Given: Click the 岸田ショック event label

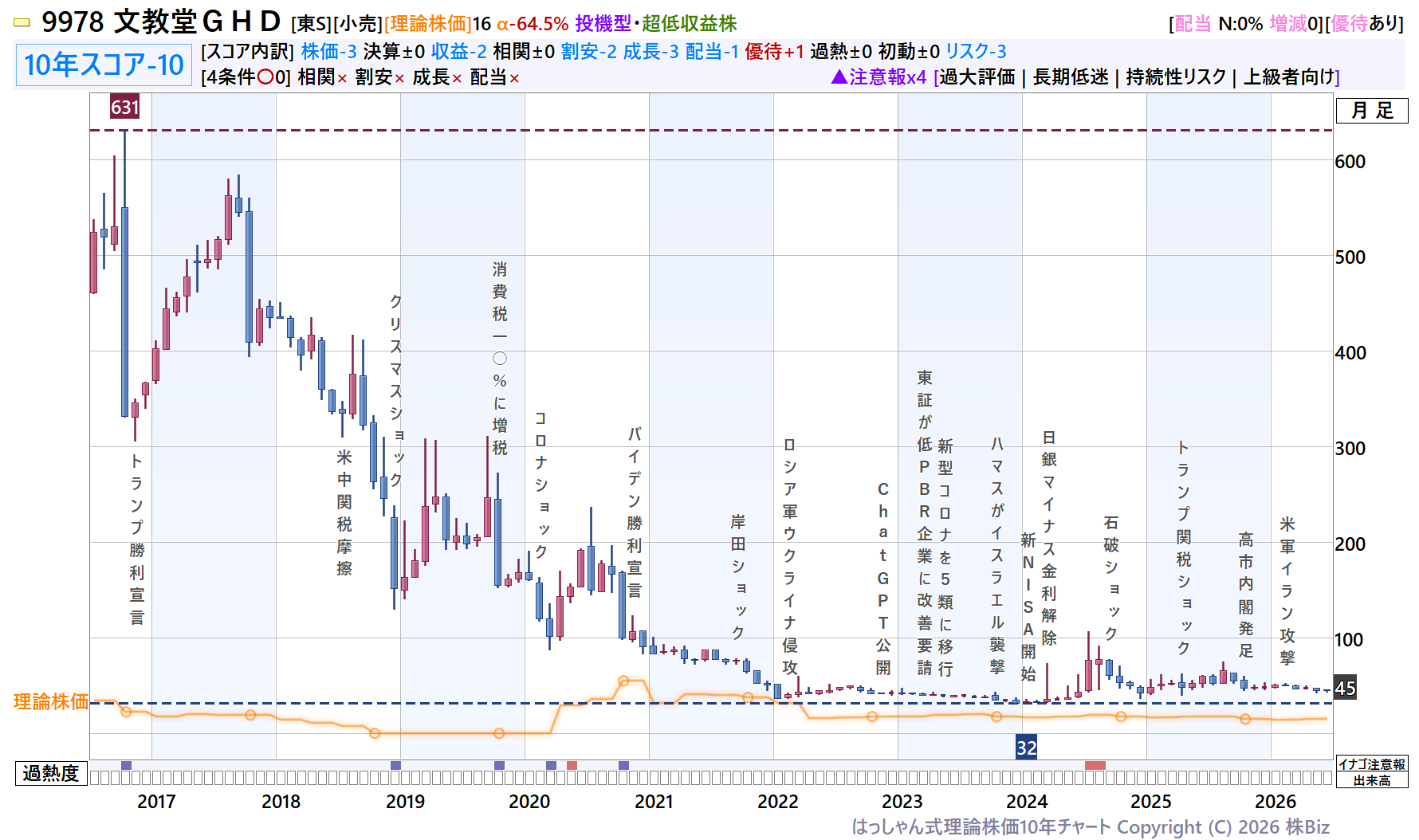Looking at the screenshot, I should (x=738, y=577).
